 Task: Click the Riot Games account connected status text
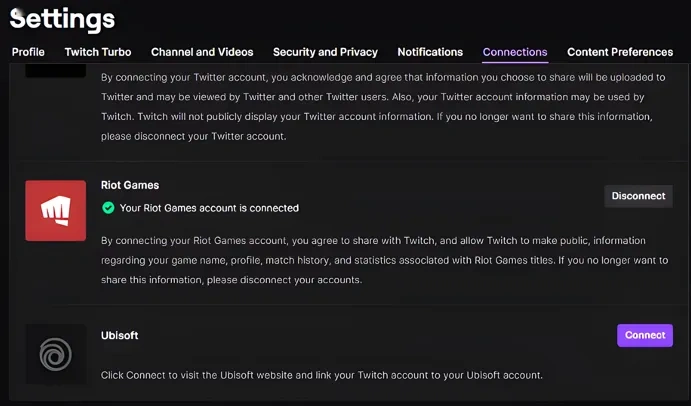pyautogui.click(x=209, y=208)
